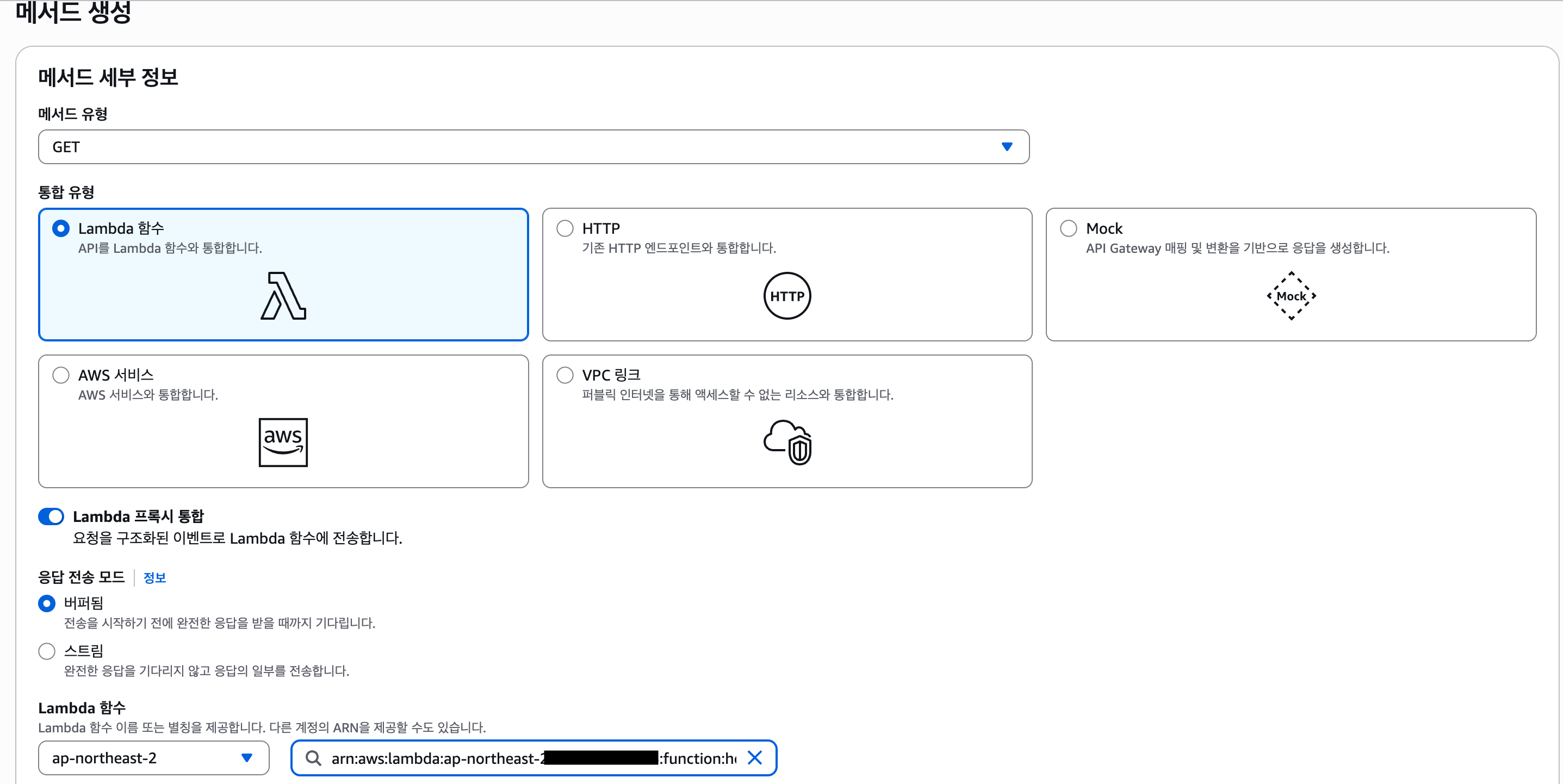Click the search magnifier in the ARN field

pyautogui.click(x=313, y=758)
